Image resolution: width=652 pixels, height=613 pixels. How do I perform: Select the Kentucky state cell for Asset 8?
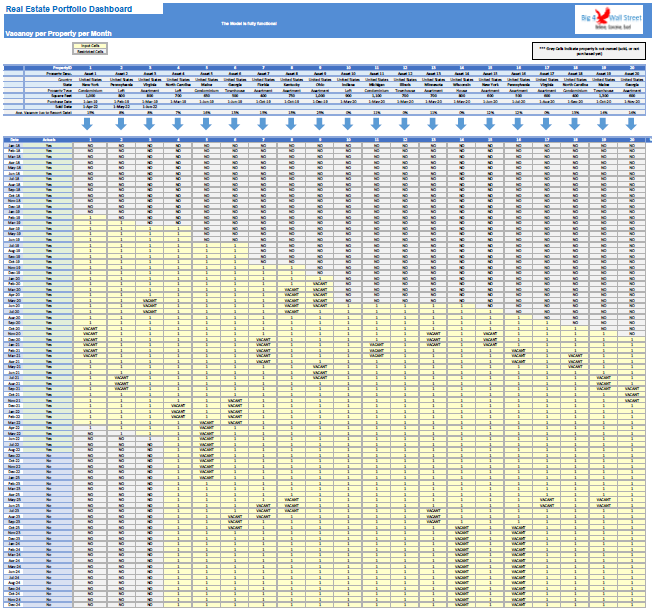click(x=291, y=84)
